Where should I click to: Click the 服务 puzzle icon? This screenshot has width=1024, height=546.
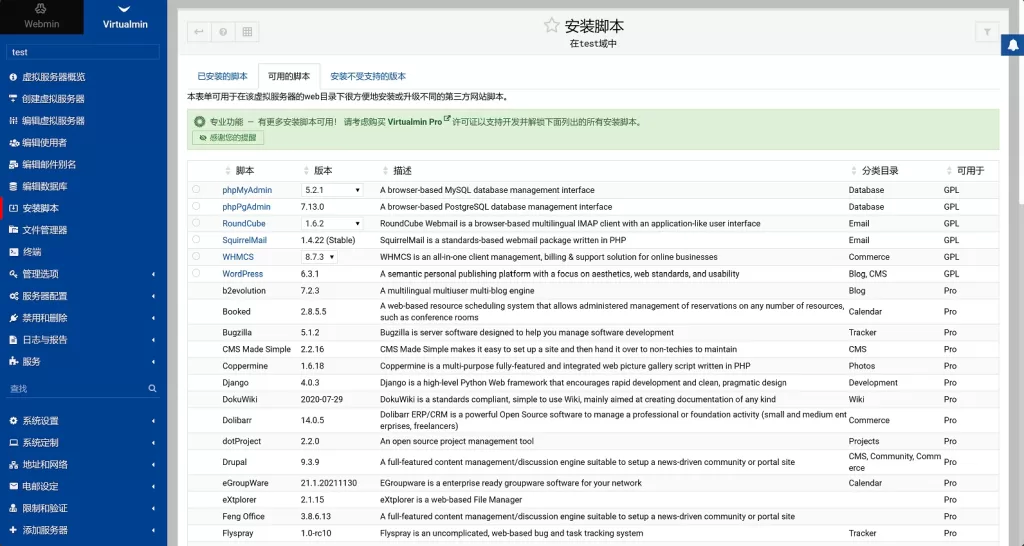pyautogui.click(x=13, y=361)
